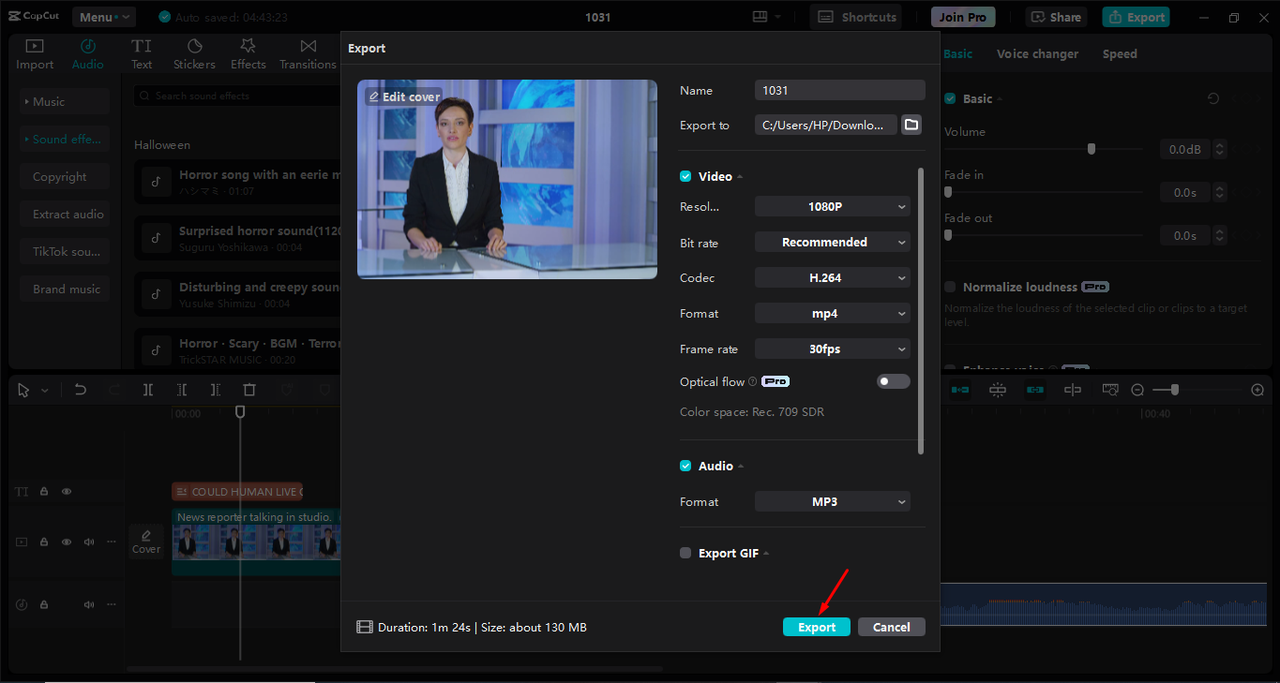Open the Effects tab

click(248, 54)
